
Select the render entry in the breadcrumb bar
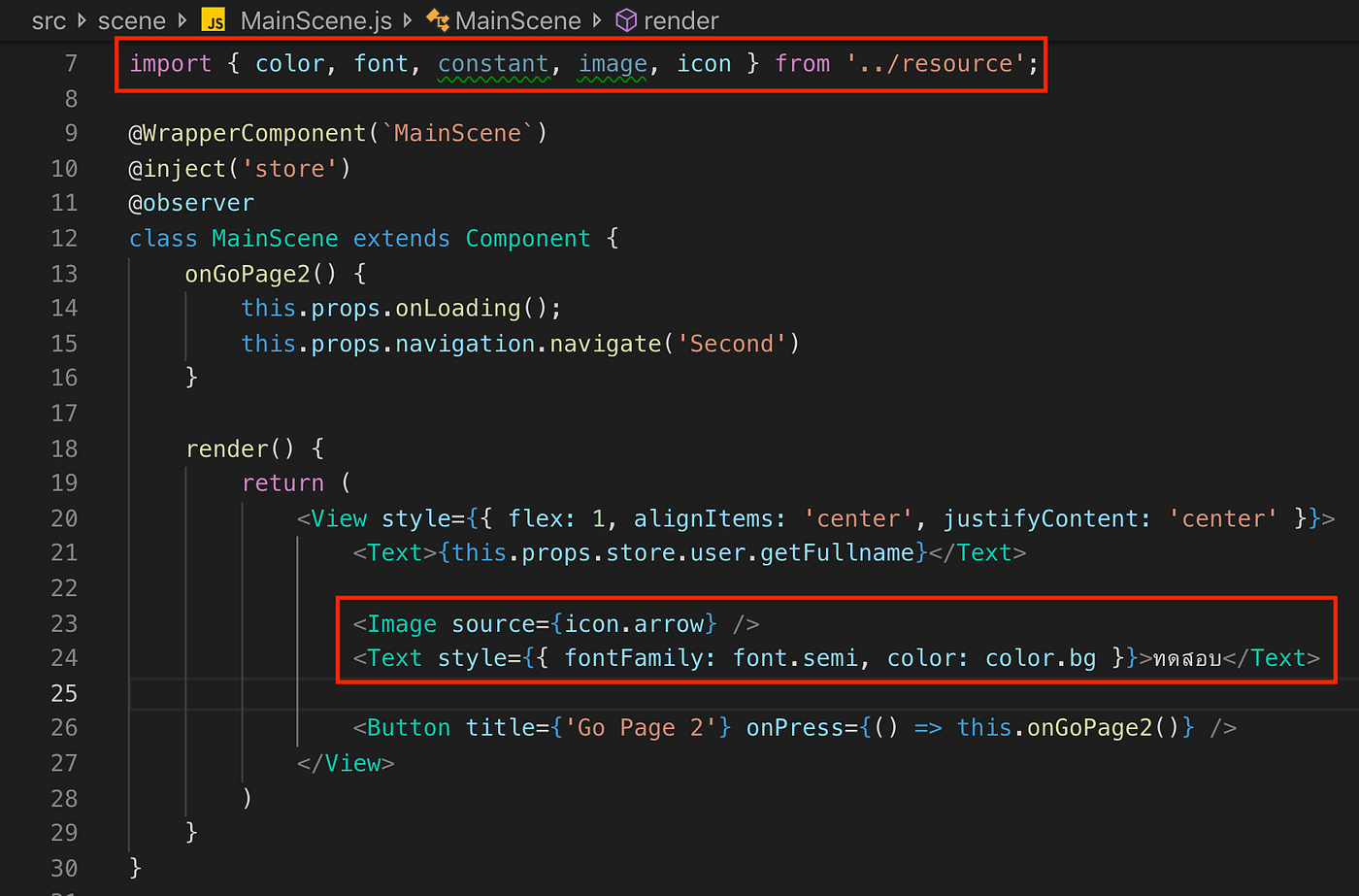(679, 19)
